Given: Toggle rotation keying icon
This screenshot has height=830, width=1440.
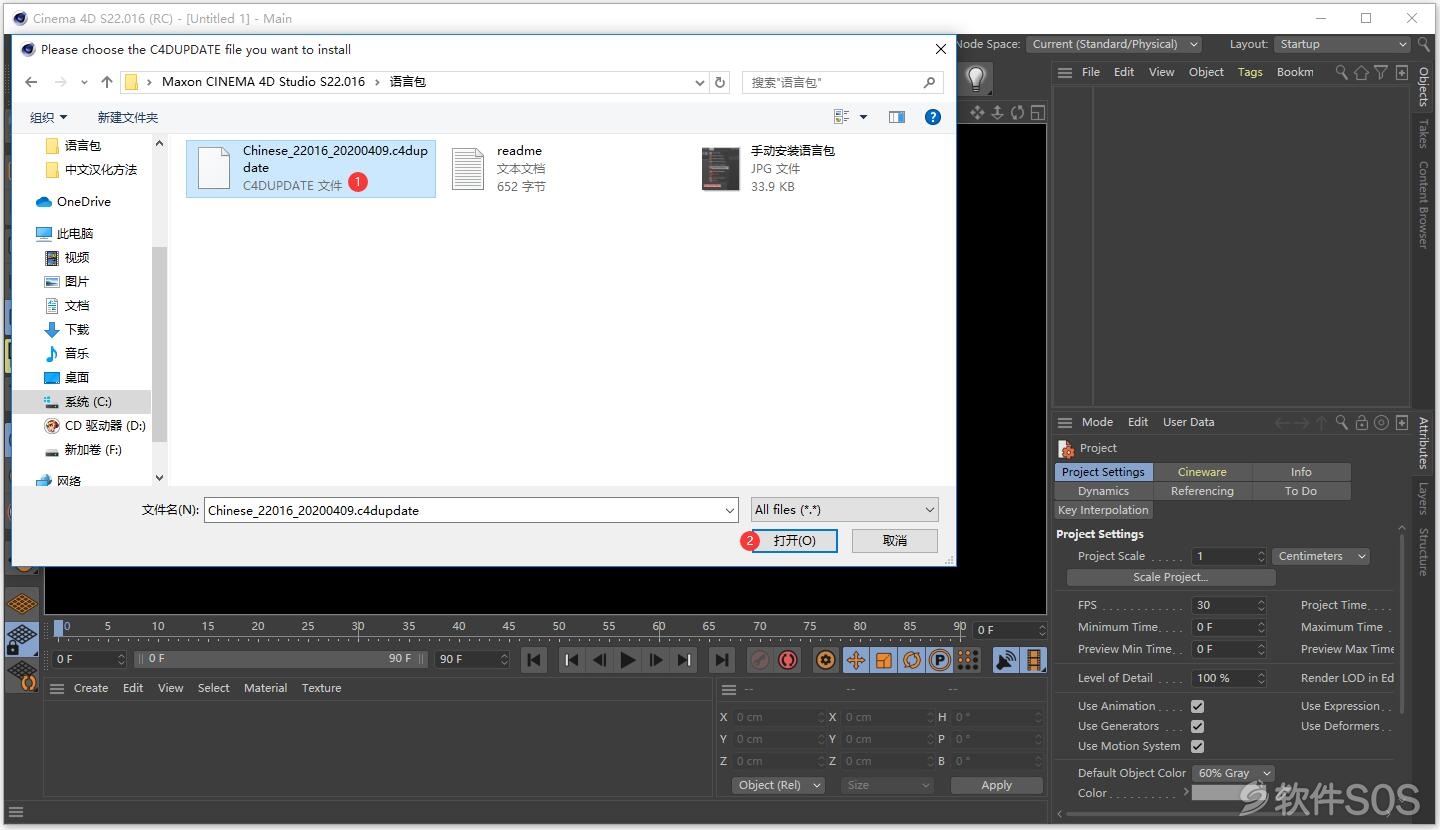Looking at the screenshot, I should 912,660.
